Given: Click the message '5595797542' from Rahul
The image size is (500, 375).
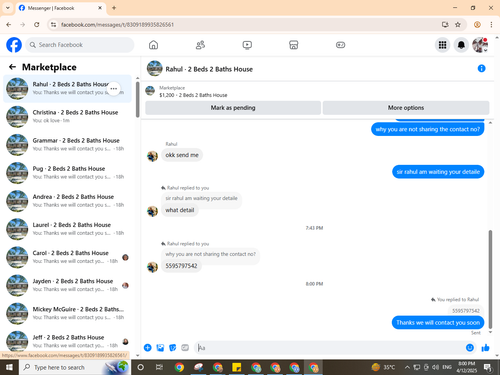Looking at the screenshot, I should click(181, 266).
